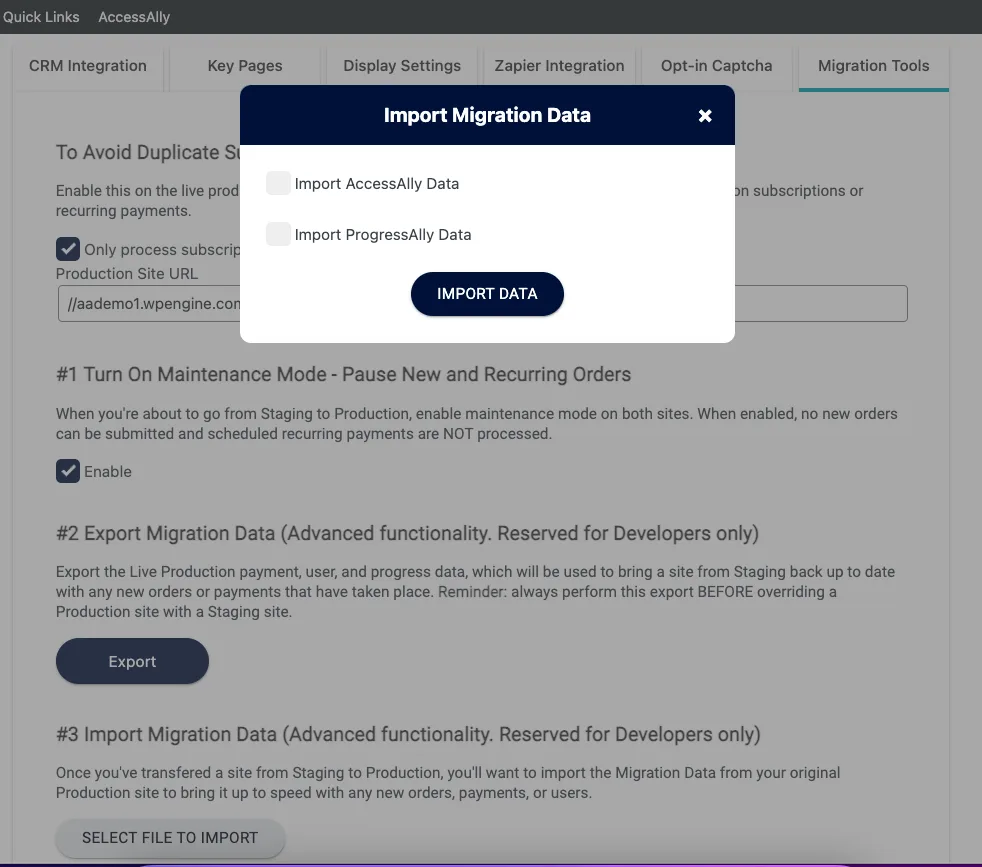This screenshot has height=867, width=982.
Task: Disable the Only process subscriptions checkbox
Action: point(67,249)
